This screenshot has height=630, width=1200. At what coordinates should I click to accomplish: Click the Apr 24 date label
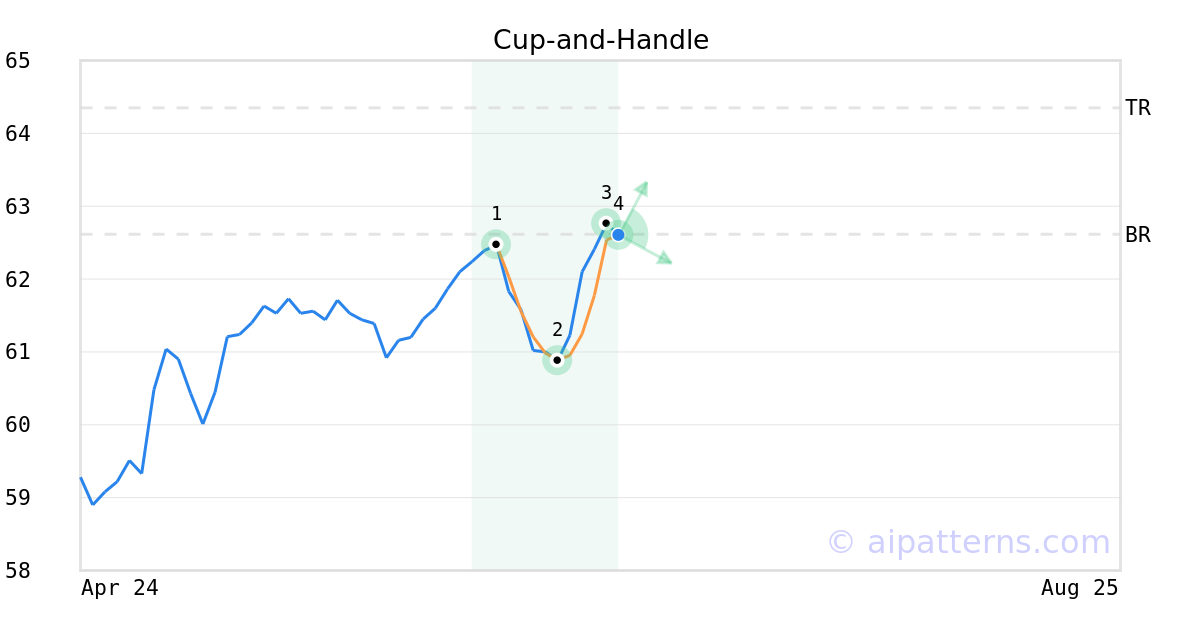(120, 588)
